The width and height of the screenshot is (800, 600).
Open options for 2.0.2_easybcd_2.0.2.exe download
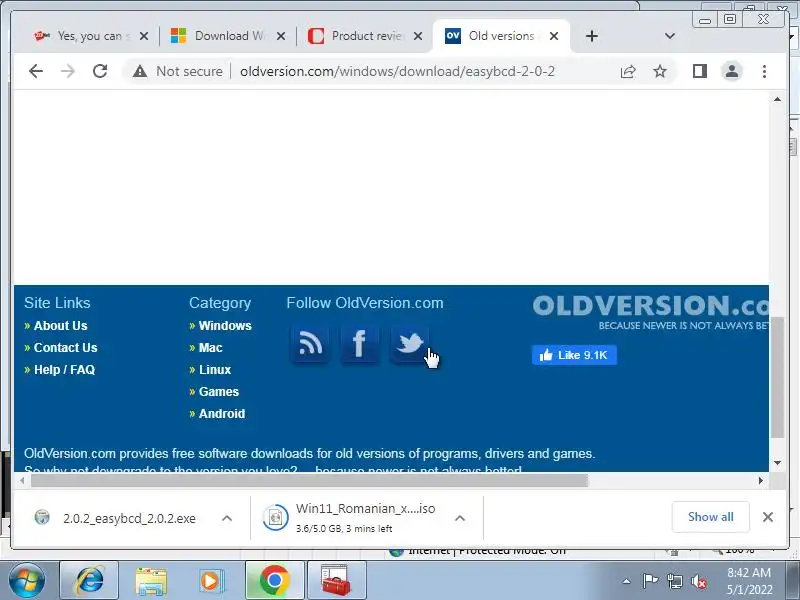(x=227, y=518)
